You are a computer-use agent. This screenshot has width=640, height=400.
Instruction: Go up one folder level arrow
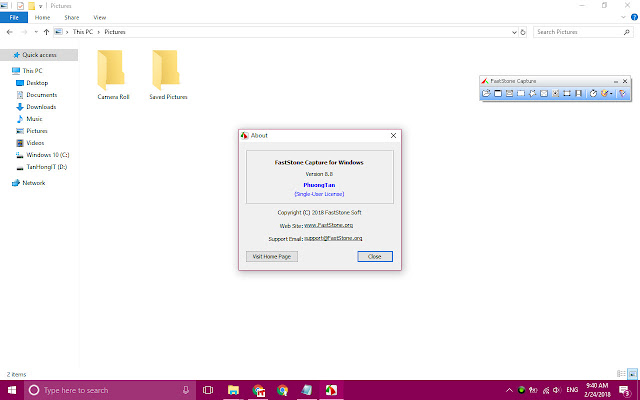click(x=46, y=32)
